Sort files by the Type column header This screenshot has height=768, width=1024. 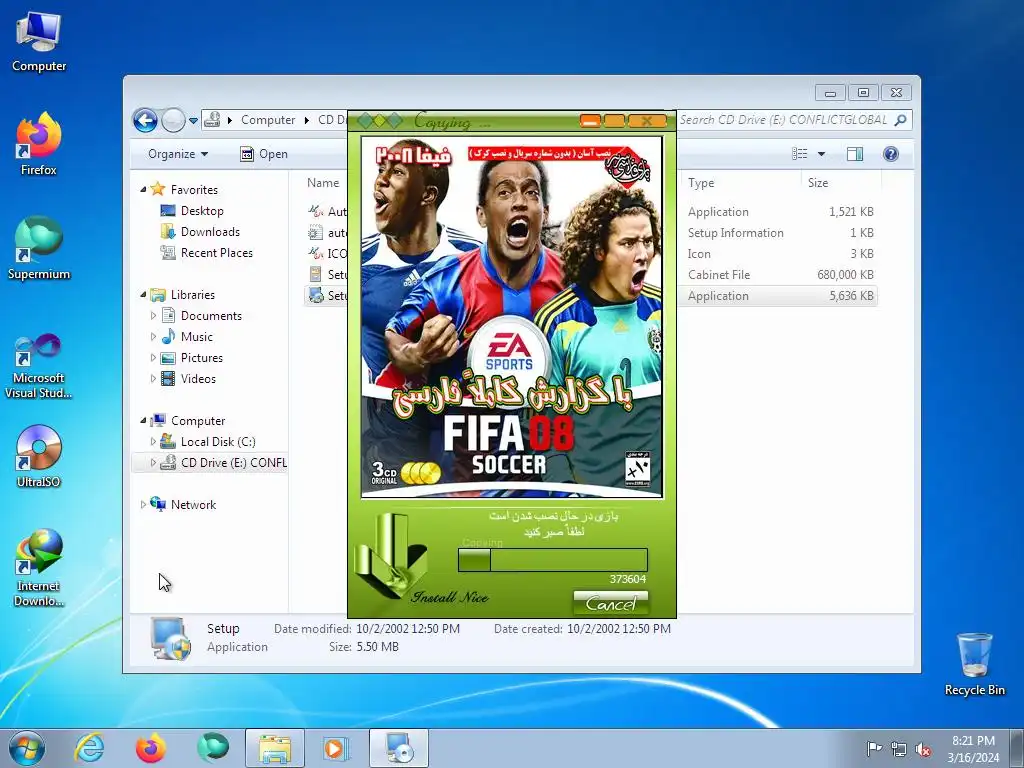(x=701, y=183)
